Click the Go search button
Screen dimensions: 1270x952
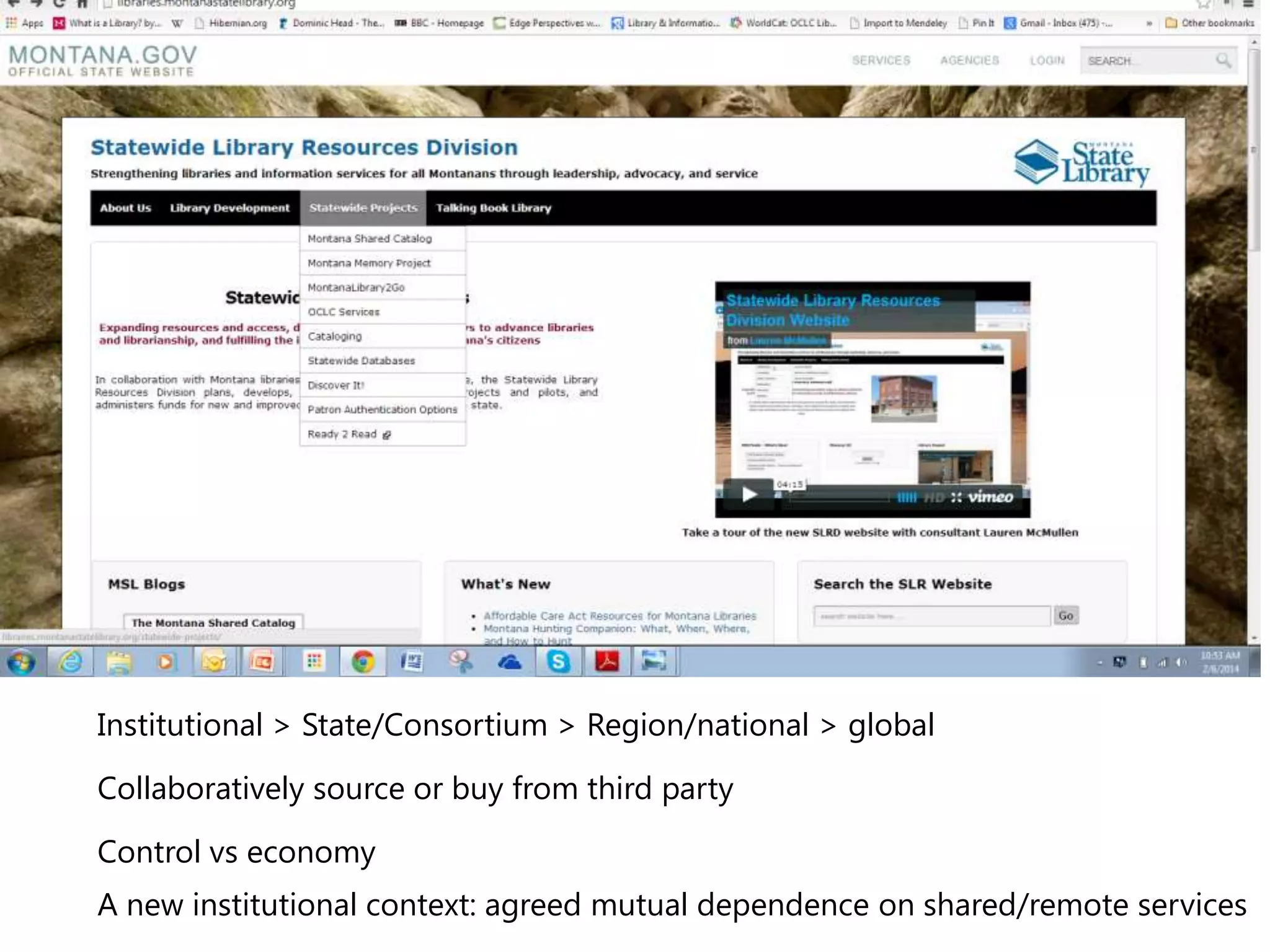[1066, 615]
